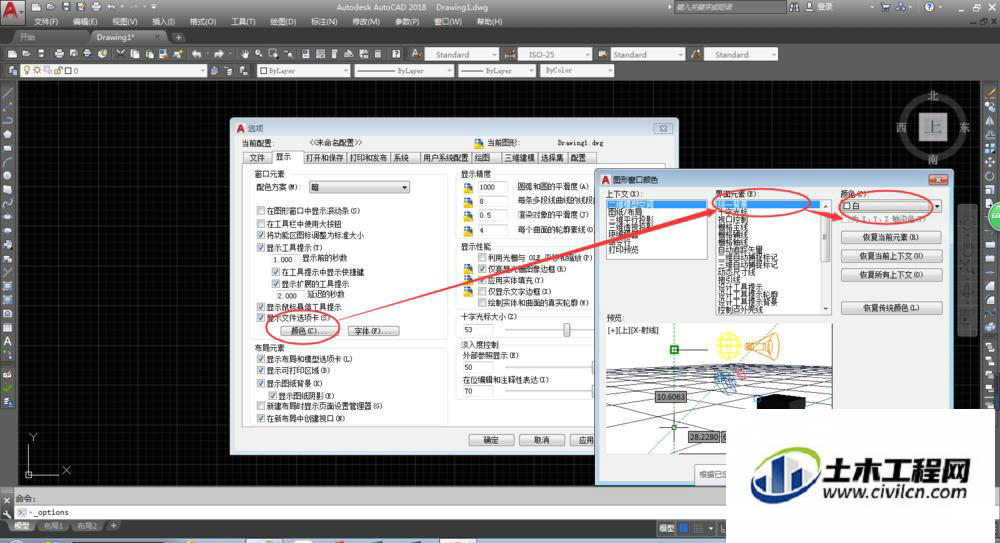The width and height of the screenshot is (1000, 543).
Task: Click the crosshair size slider handle
Action: 566,329
